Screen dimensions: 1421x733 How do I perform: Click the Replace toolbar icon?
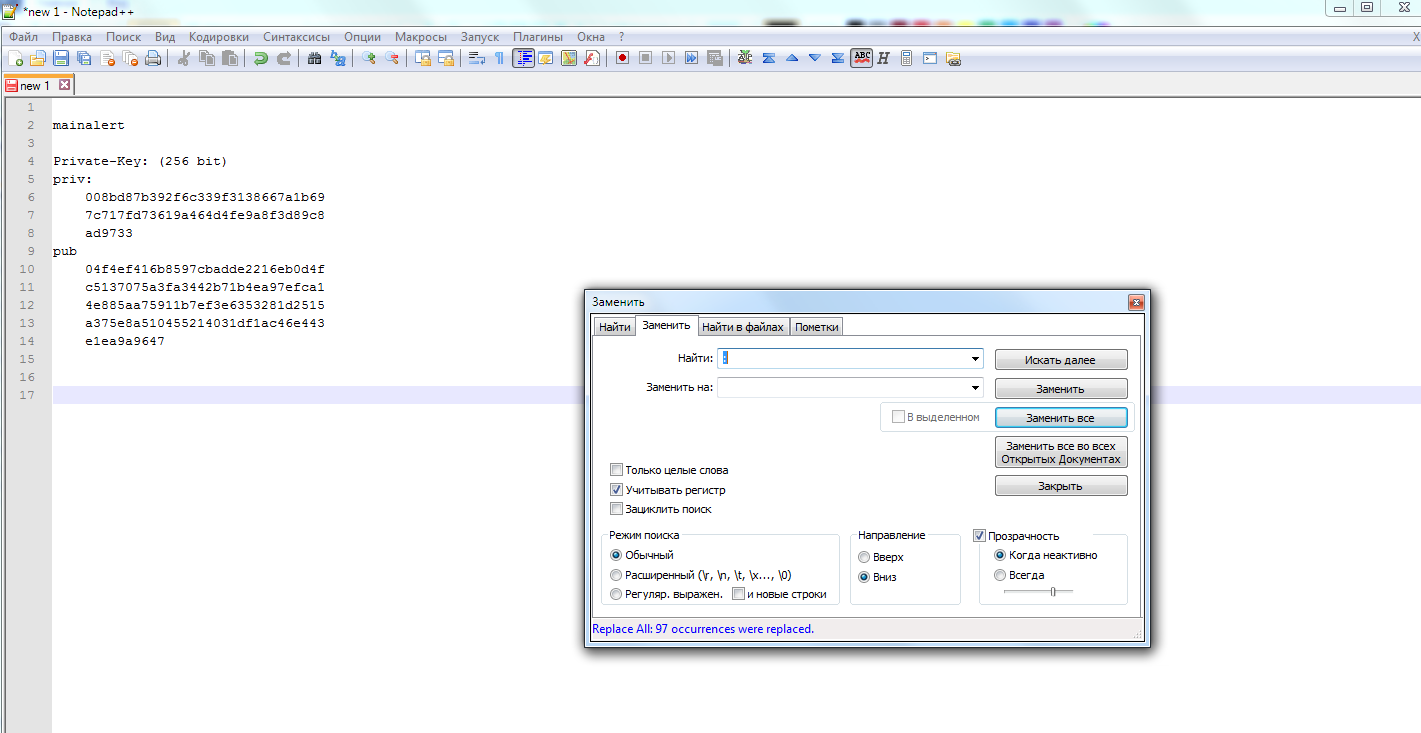338,58
